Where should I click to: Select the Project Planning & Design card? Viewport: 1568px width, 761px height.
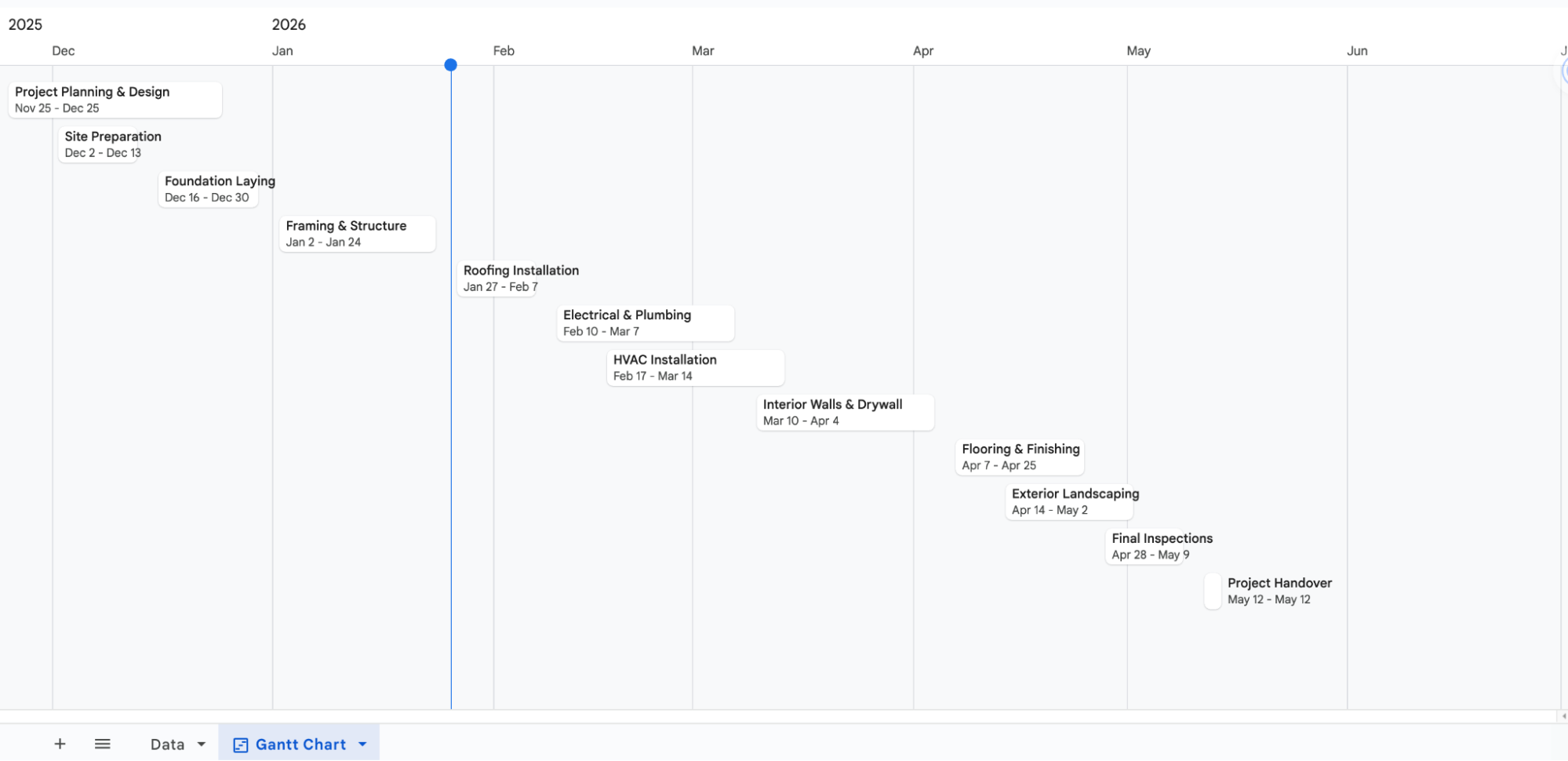point(115,100)
